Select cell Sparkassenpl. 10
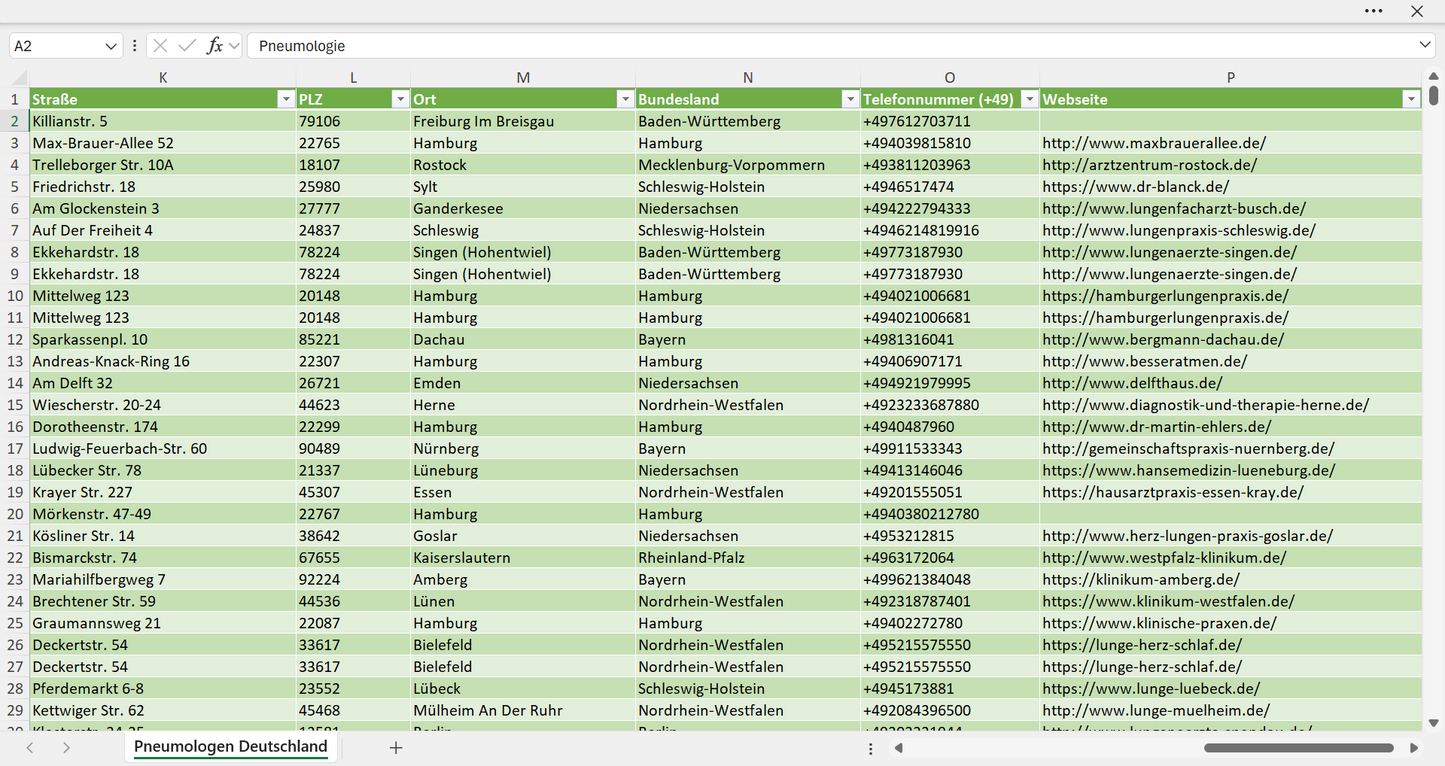The width and height of the screenshot is (1445, 766). point(163,339)
